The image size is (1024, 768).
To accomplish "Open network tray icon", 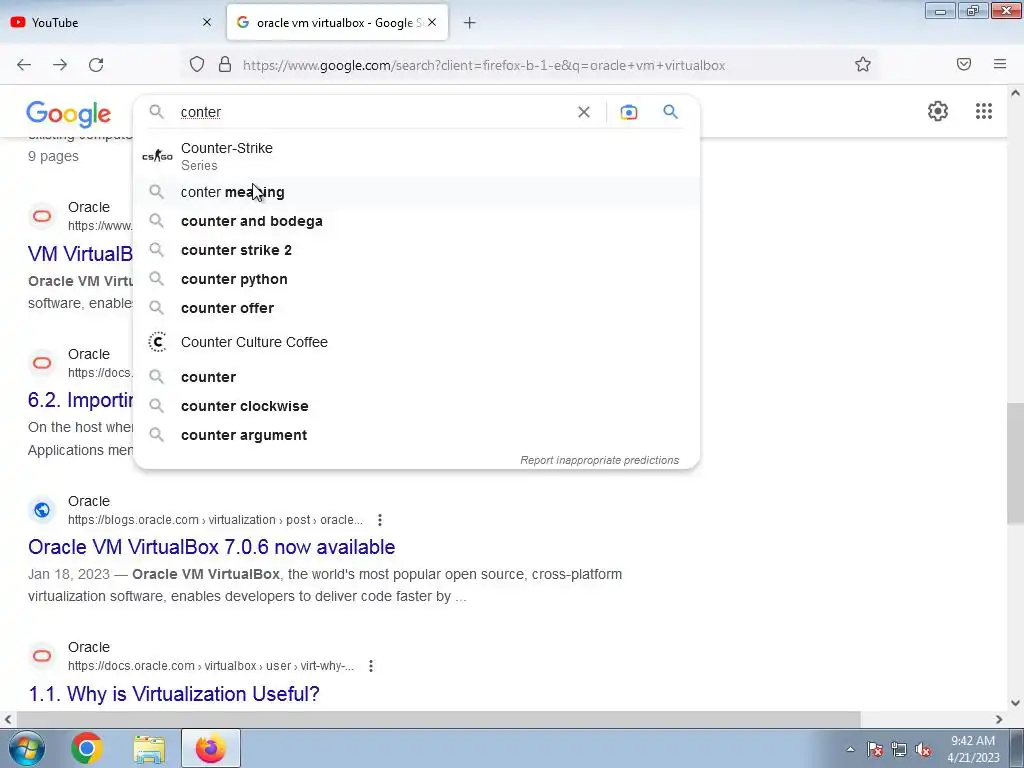I will click(x=899, y=749).
